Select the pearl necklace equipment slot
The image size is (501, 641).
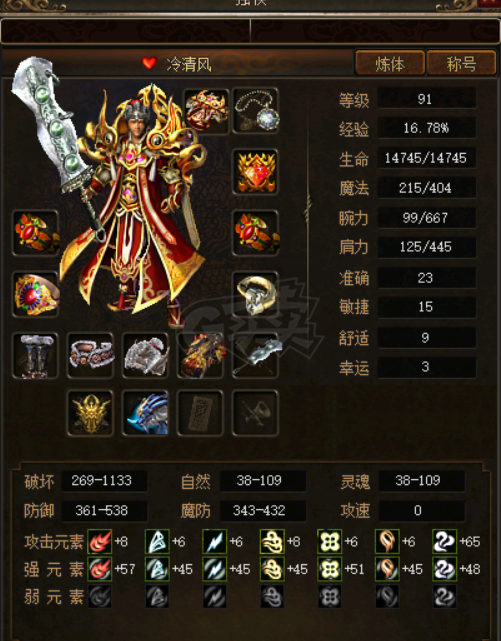255,110
